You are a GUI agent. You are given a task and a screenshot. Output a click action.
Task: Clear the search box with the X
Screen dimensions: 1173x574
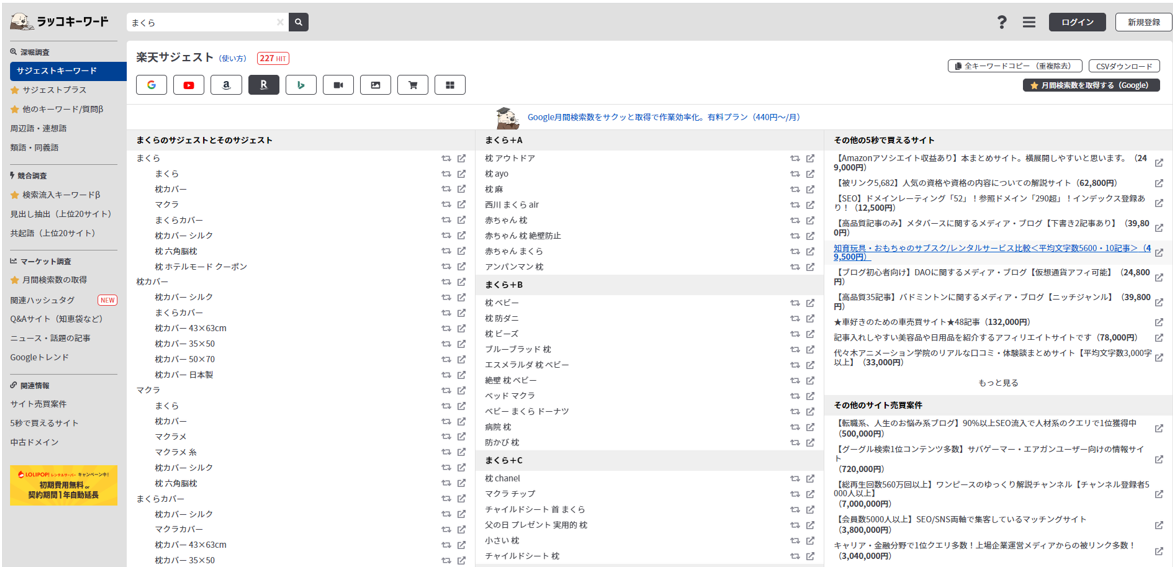(280, 22)
